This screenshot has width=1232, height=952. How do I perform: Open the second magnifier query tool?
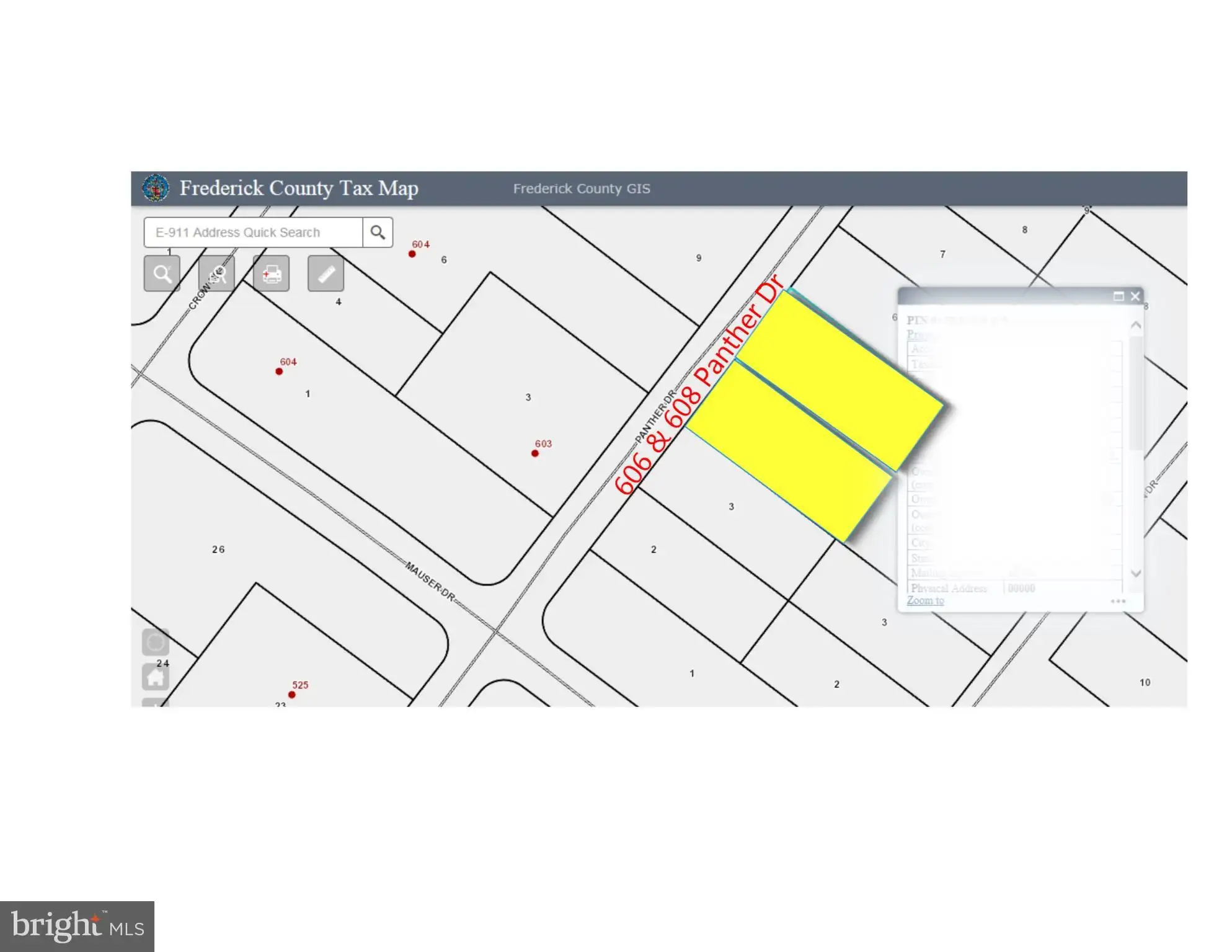(216, 274)
